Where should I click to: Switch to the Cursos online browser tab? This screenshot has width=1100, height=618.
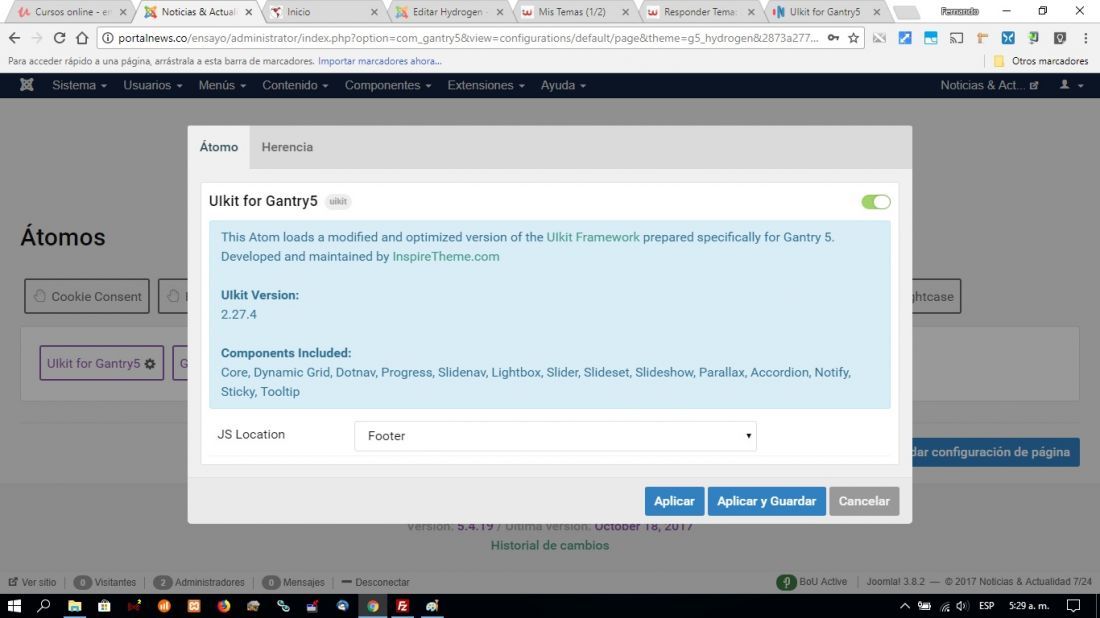72,12
